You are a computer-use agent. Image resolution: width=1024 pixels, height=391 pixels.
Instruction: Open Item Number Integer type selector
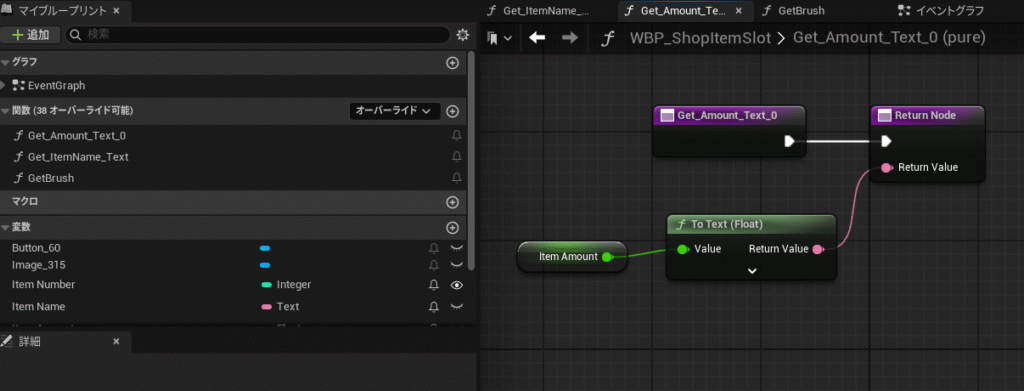[286, 285]
